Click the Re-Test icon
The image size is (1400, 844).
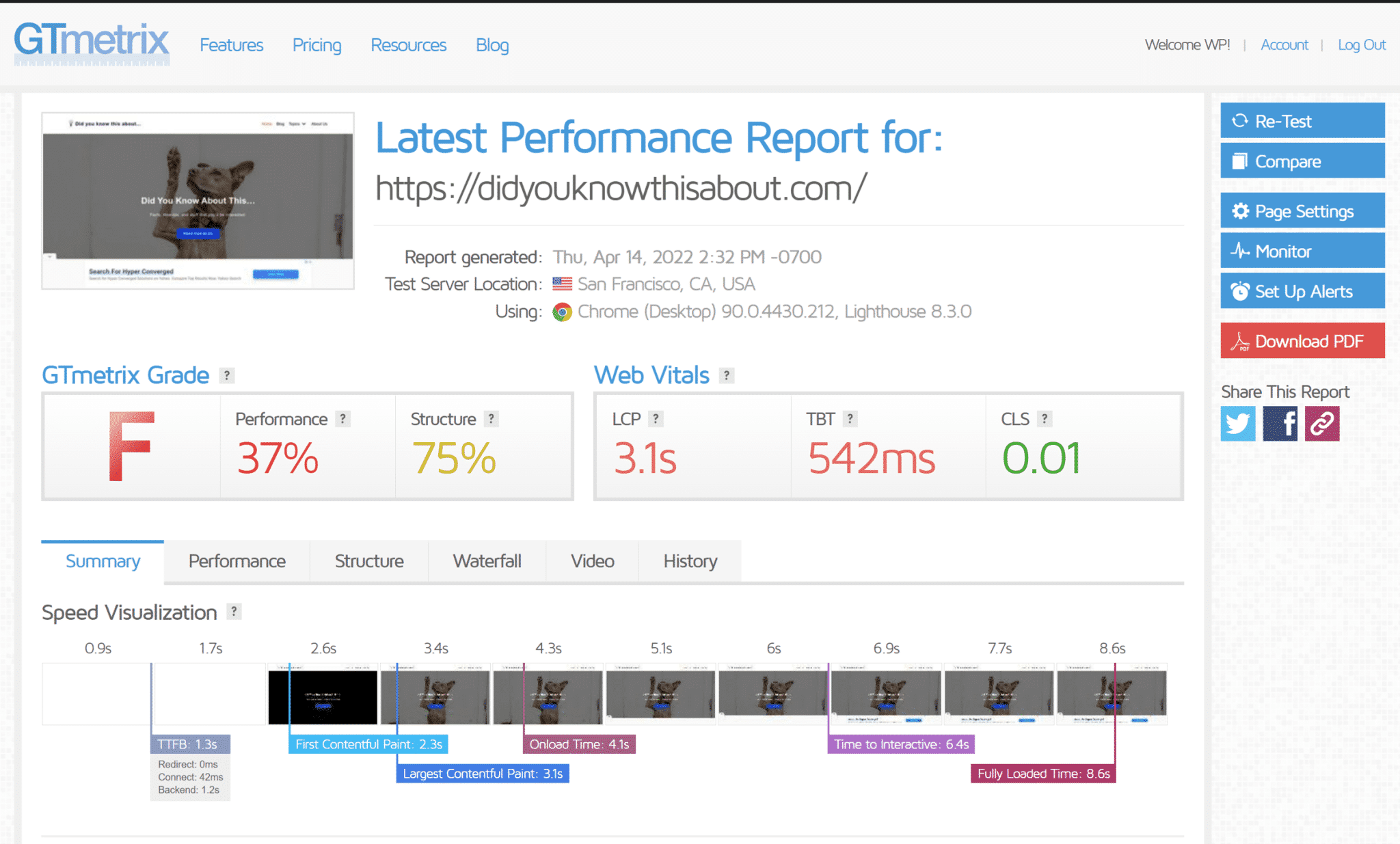click(1241, 121)
